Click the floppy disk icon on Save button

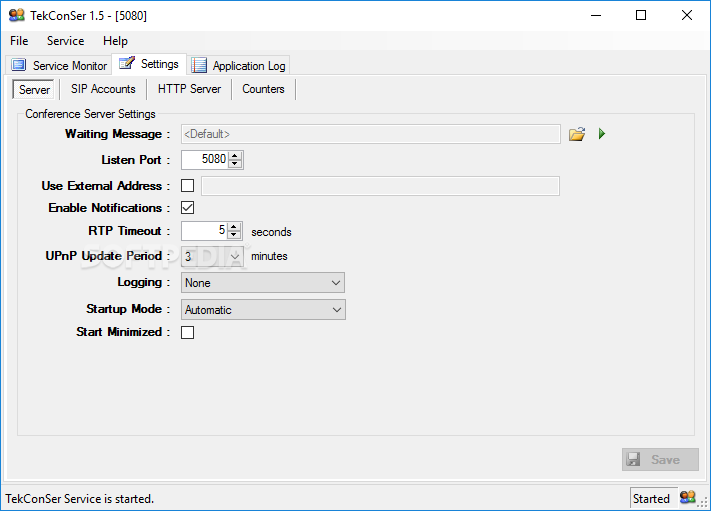point(633,459)
